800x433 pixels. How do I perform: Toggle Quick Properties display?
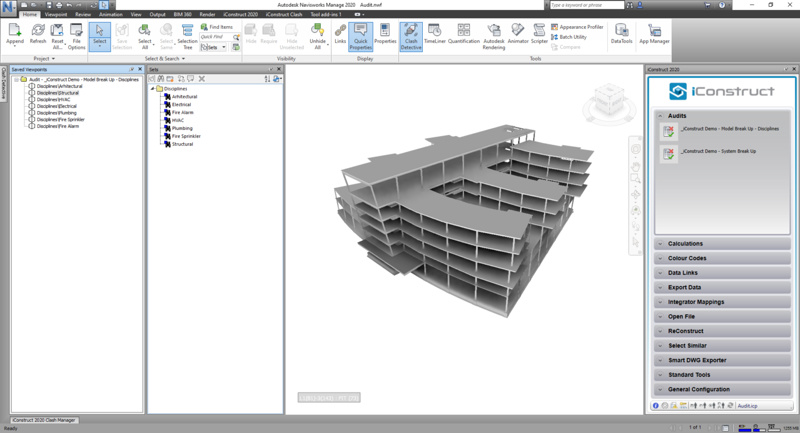pyautogui.click(x=361, y=36)
